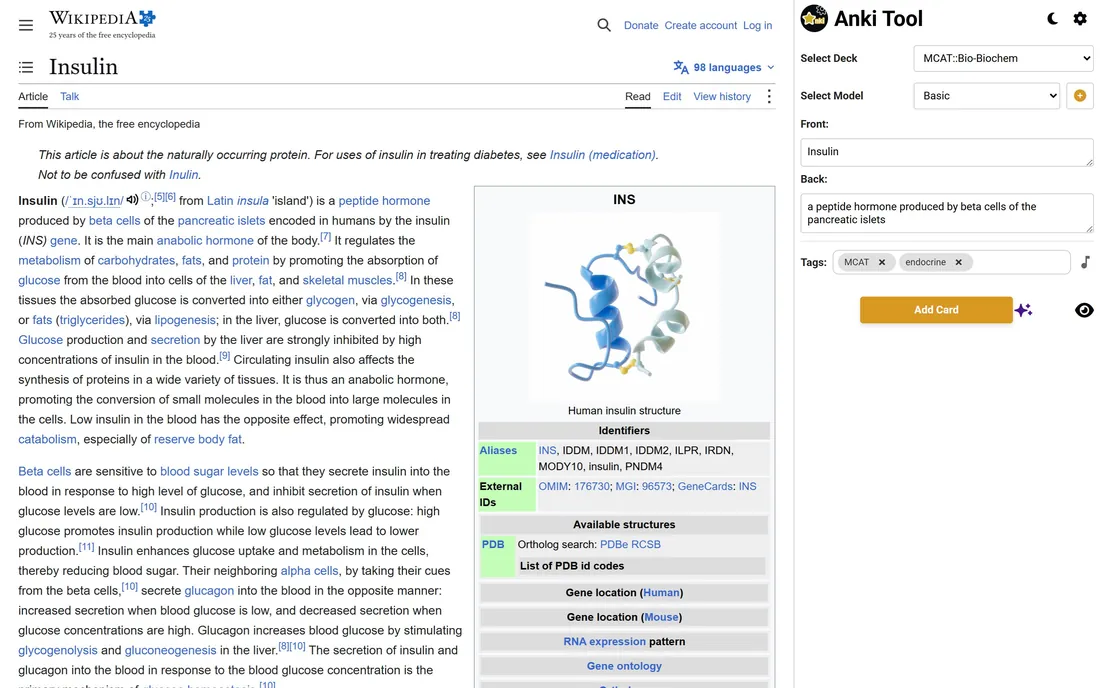The width and height of the screenshot is (1100, 688).
Task: Open the vertical three-dot tools menu
Action: 769,96
